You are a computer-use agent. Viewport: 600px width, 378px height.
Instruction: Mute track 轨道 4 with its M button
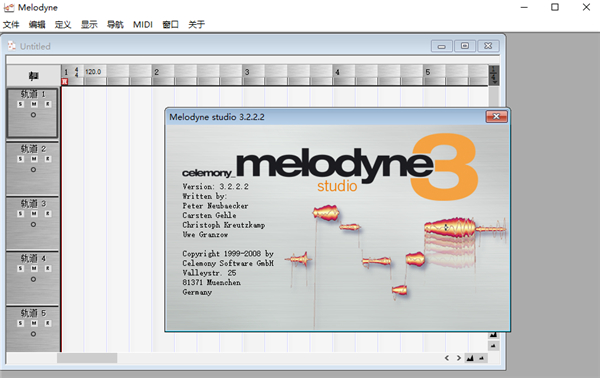(x=34, y=268)
